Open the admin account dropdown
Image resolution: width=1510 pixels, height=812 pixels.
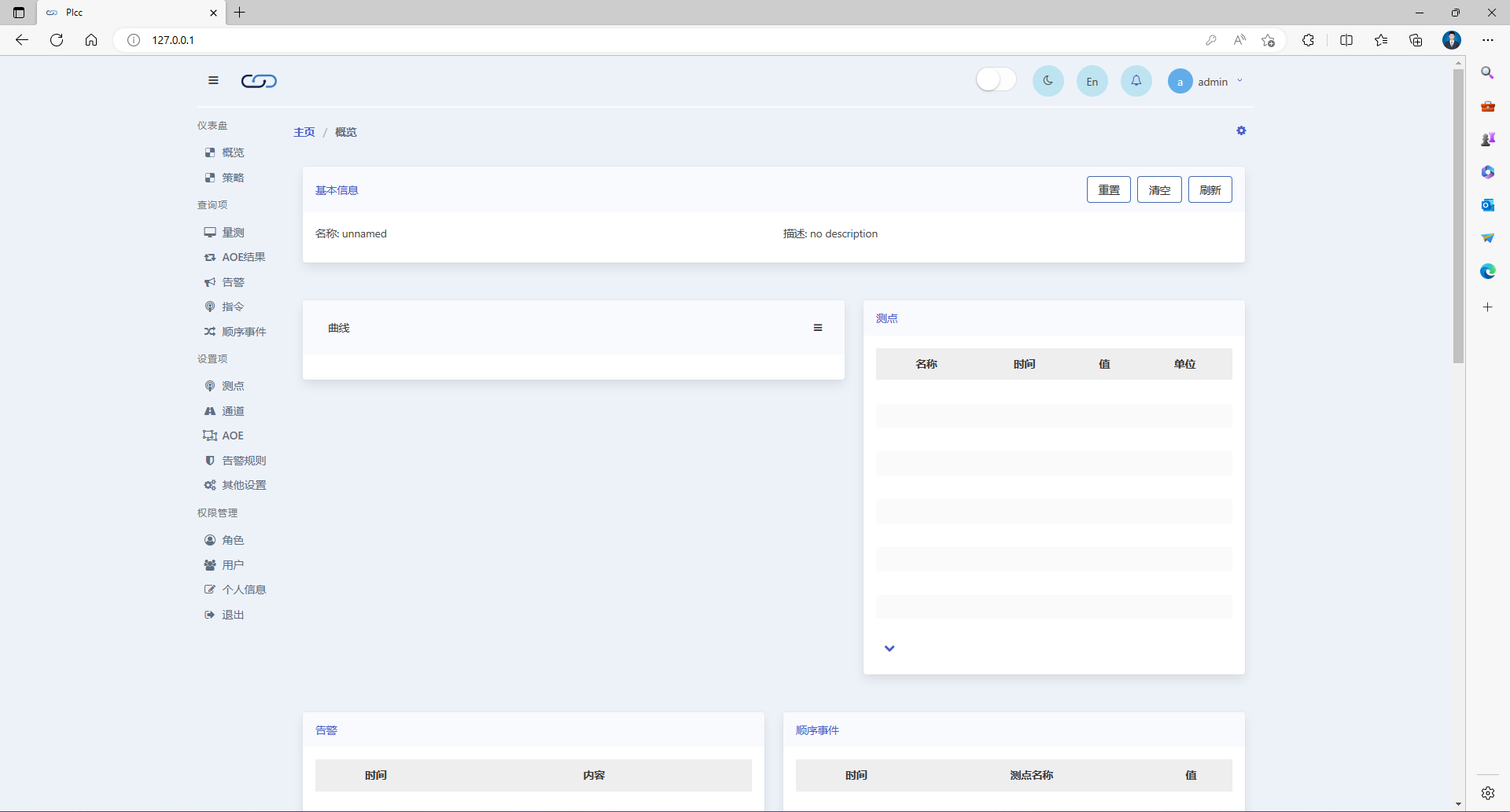pos(1220,81)
